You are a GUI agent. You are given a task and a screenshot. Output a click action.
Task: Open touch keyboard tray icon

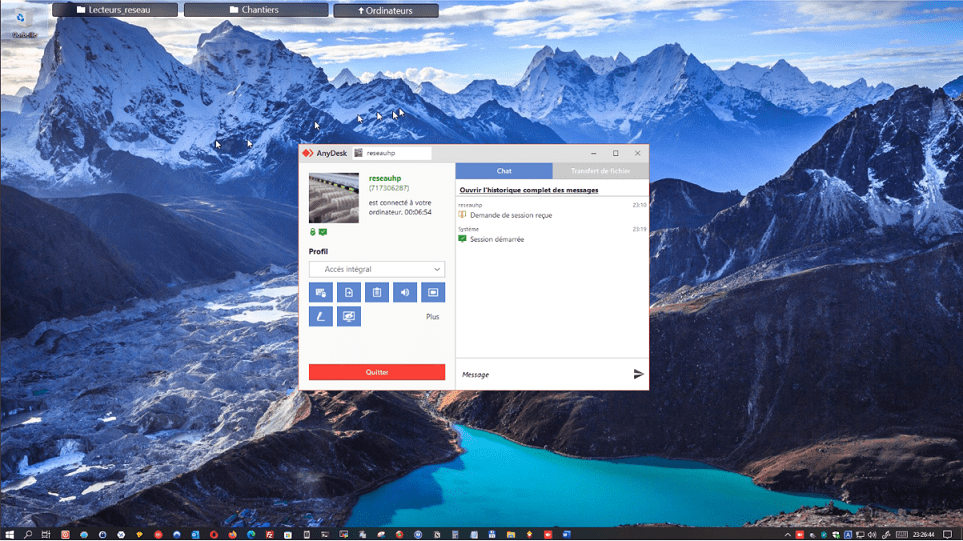pyautogui.click(x=902, y=534)
